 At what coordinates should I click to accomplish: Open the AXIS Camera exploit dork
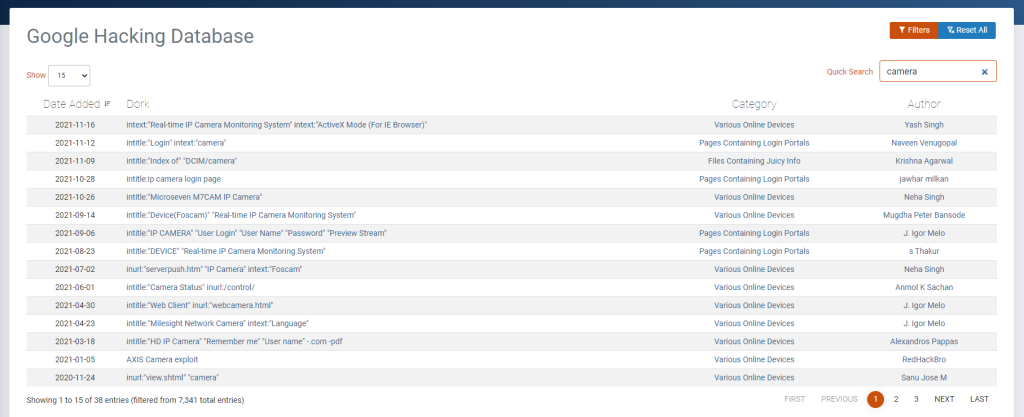tap(162, 359)
